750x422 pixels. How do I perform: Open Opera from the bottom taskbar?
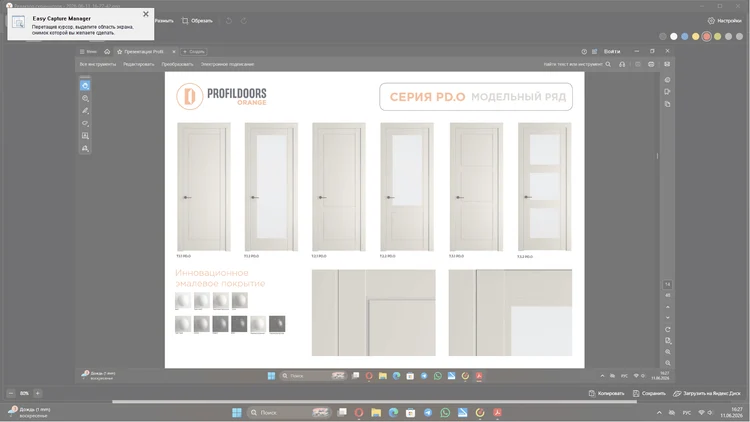[x=359, y=412]
